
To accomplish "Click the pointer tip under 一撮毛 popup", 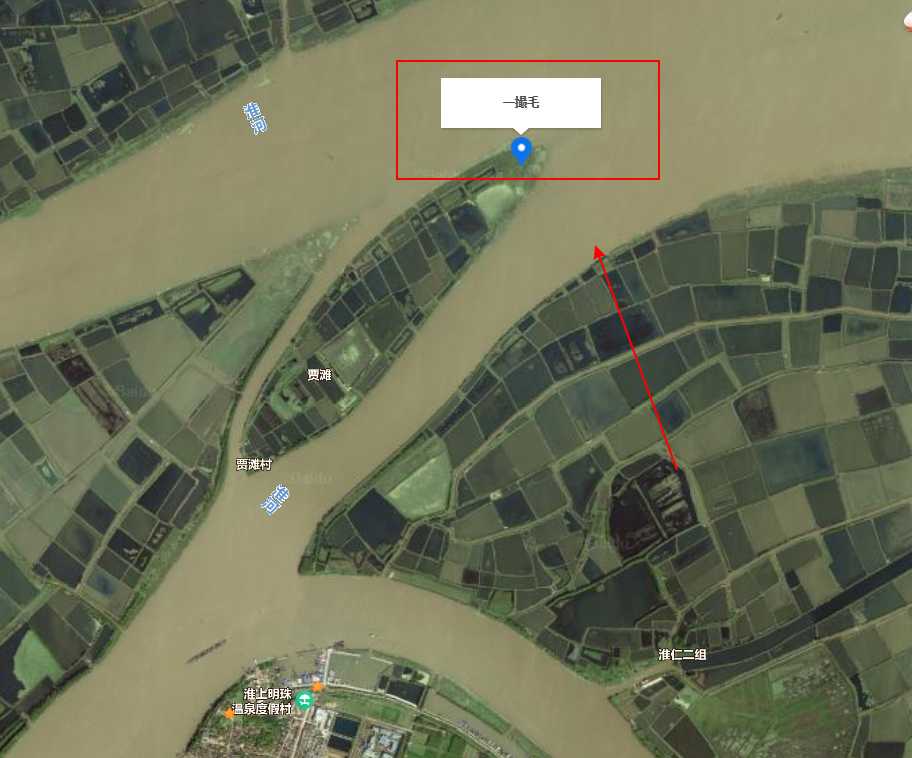I will [521, 133].
